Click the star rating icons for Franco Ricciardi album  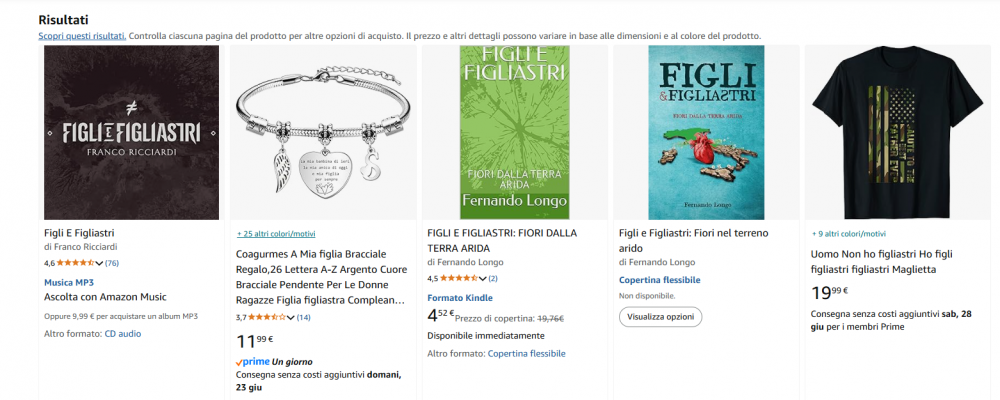(x=75, y=263)
